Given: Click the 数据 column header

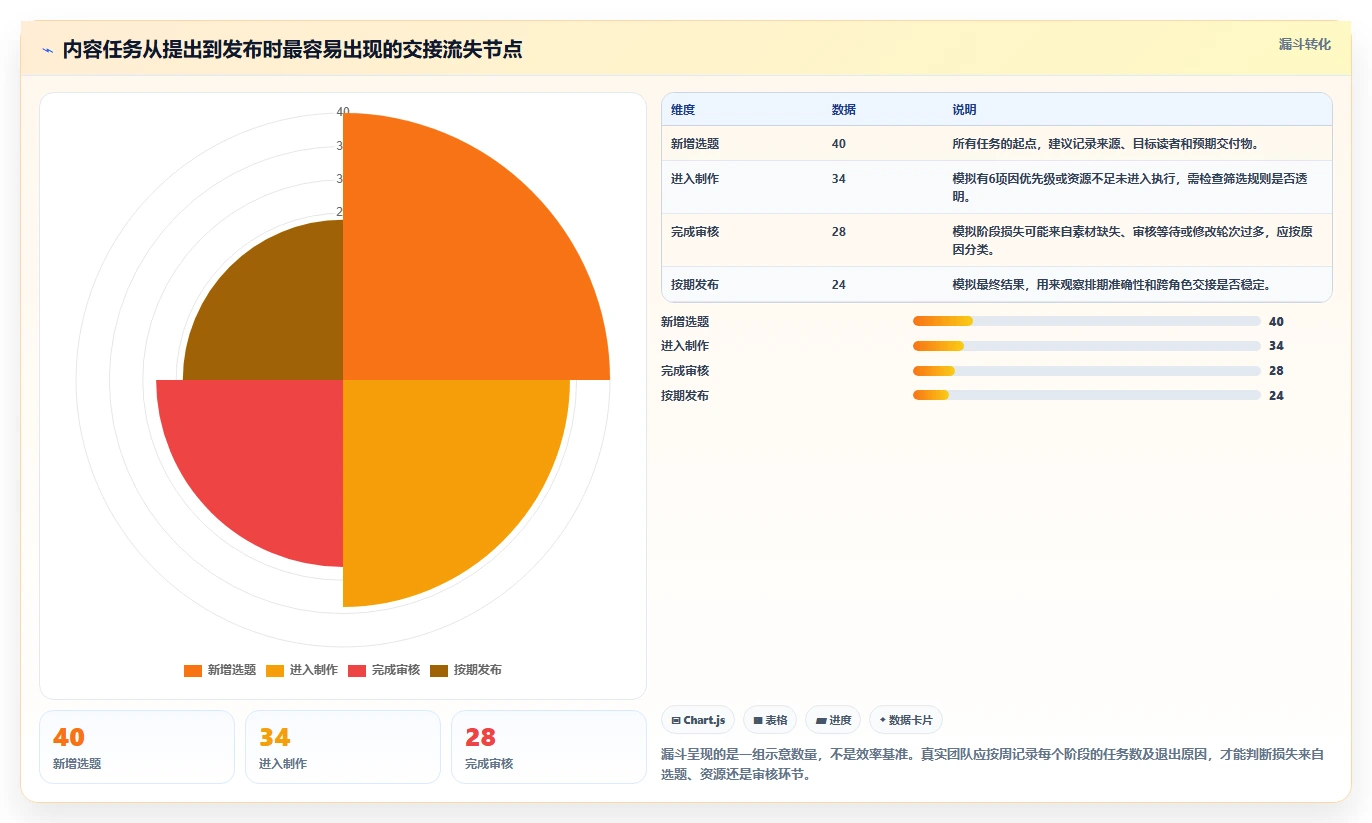Looking at the screenshot, I should [x=844, y=110].
